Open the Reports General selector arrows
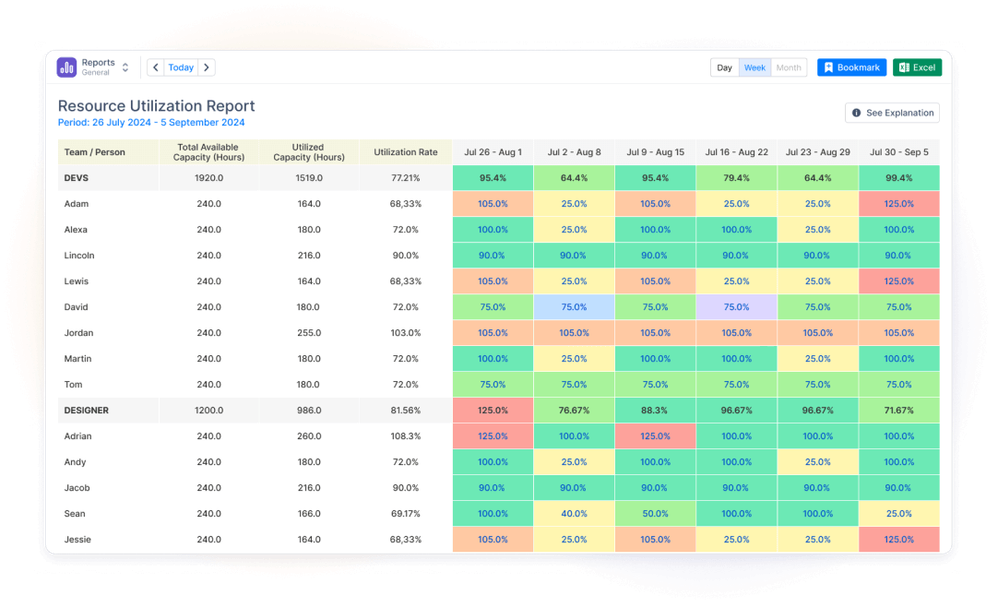This screenshot has width=998, height=609. tap(125, 67)
